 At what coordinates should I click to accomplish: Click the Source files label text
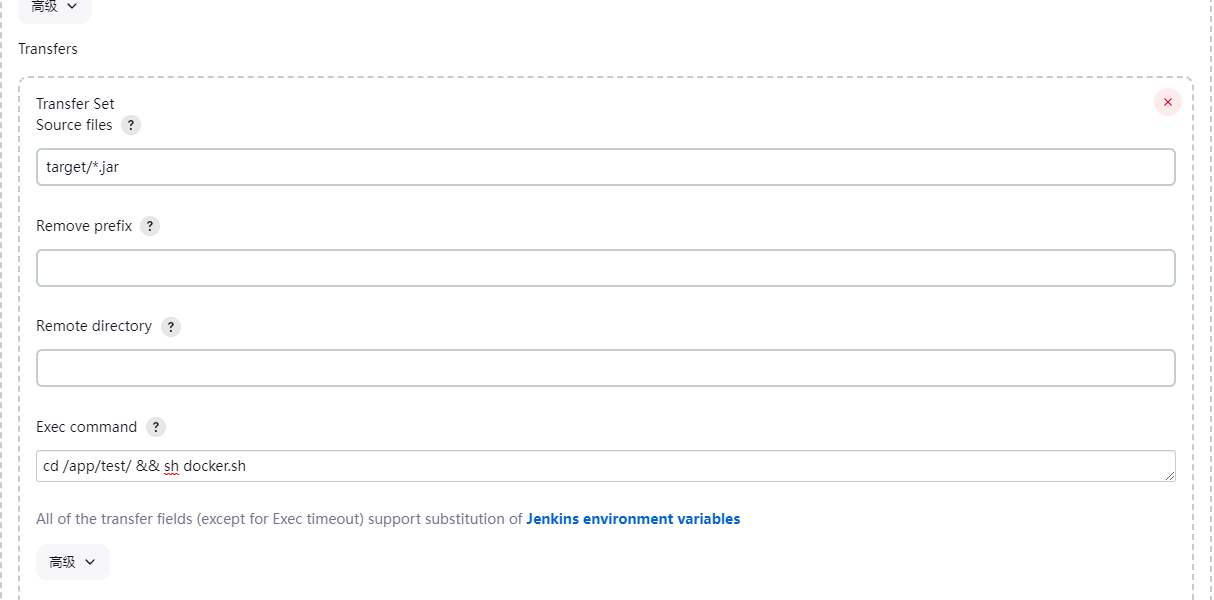tap(74, 125)
